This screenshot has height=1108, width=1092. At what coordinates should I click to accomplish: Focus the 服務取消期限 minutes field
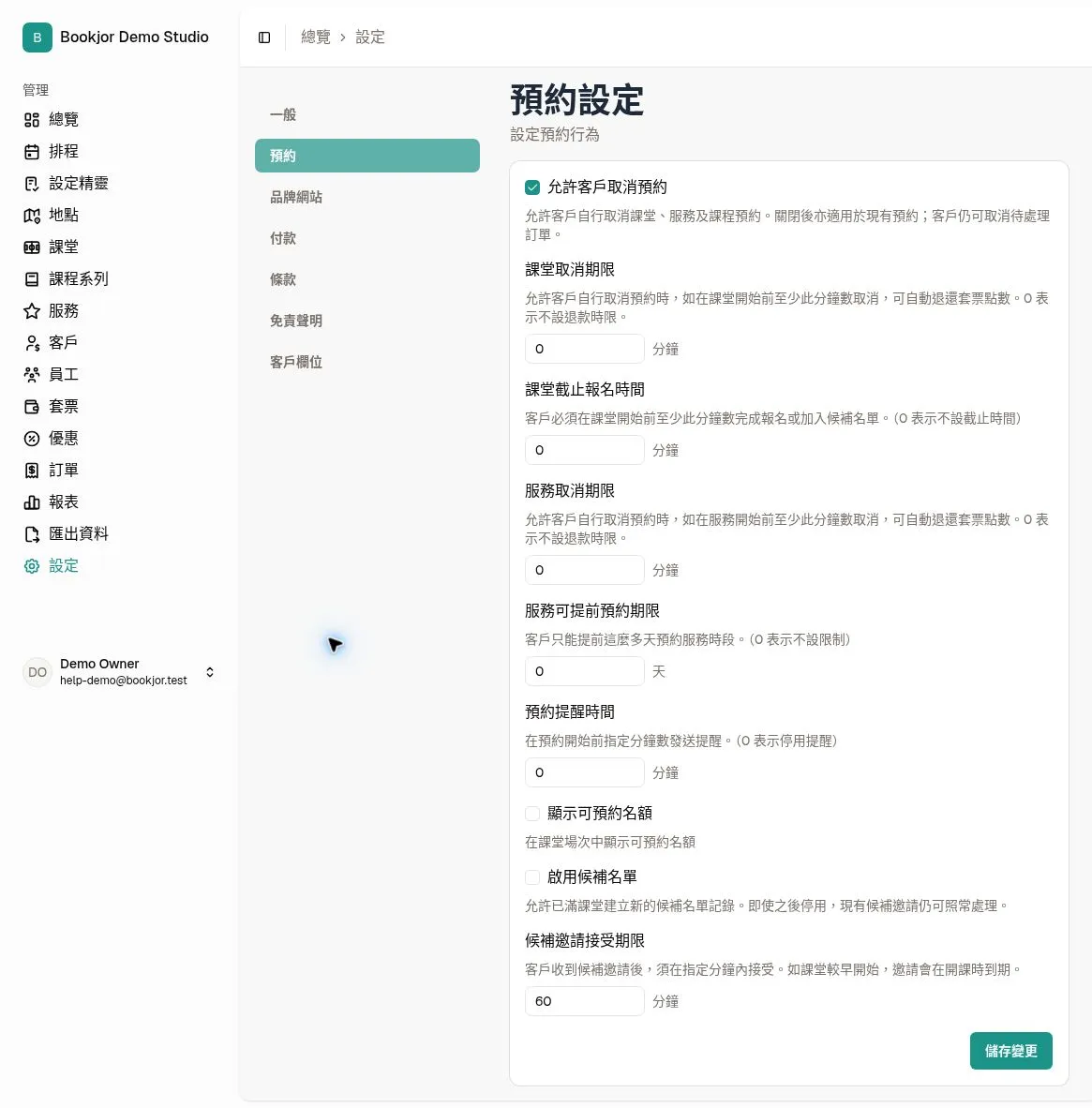click(x=585, y=570)
